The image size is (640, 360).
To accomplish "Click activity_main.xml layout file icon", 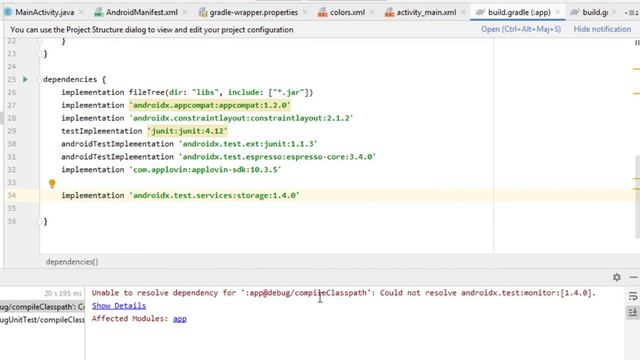I will click(389, 13).
